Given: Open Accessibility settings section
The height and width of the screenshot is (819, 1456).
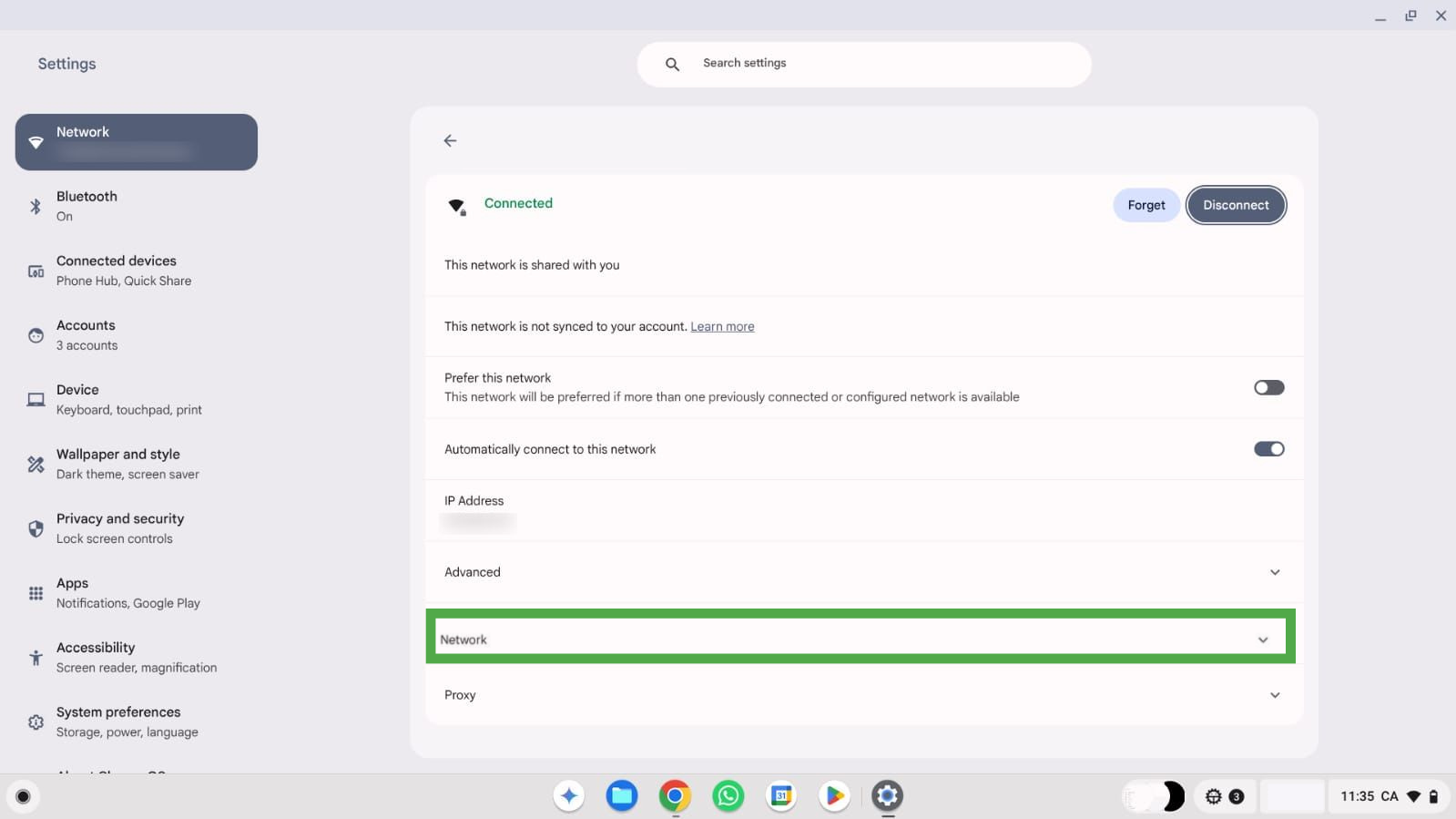Looking at the screenshot, I should coord(137,658).
